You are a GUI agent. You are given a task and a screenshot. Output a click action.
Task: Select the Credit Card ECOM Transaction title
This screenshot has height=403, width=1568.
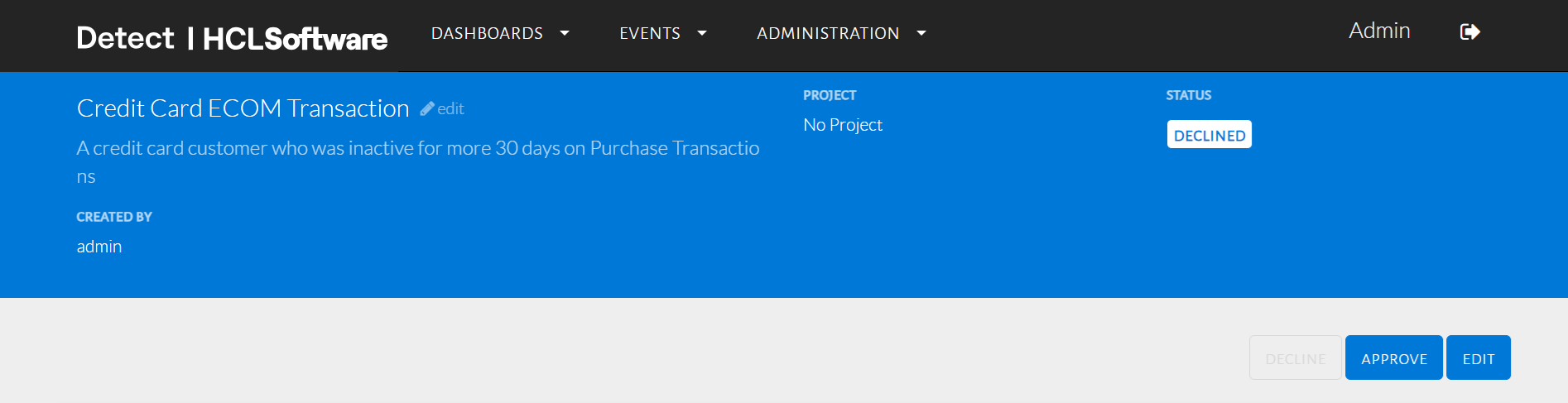click(x=243, y=108)
